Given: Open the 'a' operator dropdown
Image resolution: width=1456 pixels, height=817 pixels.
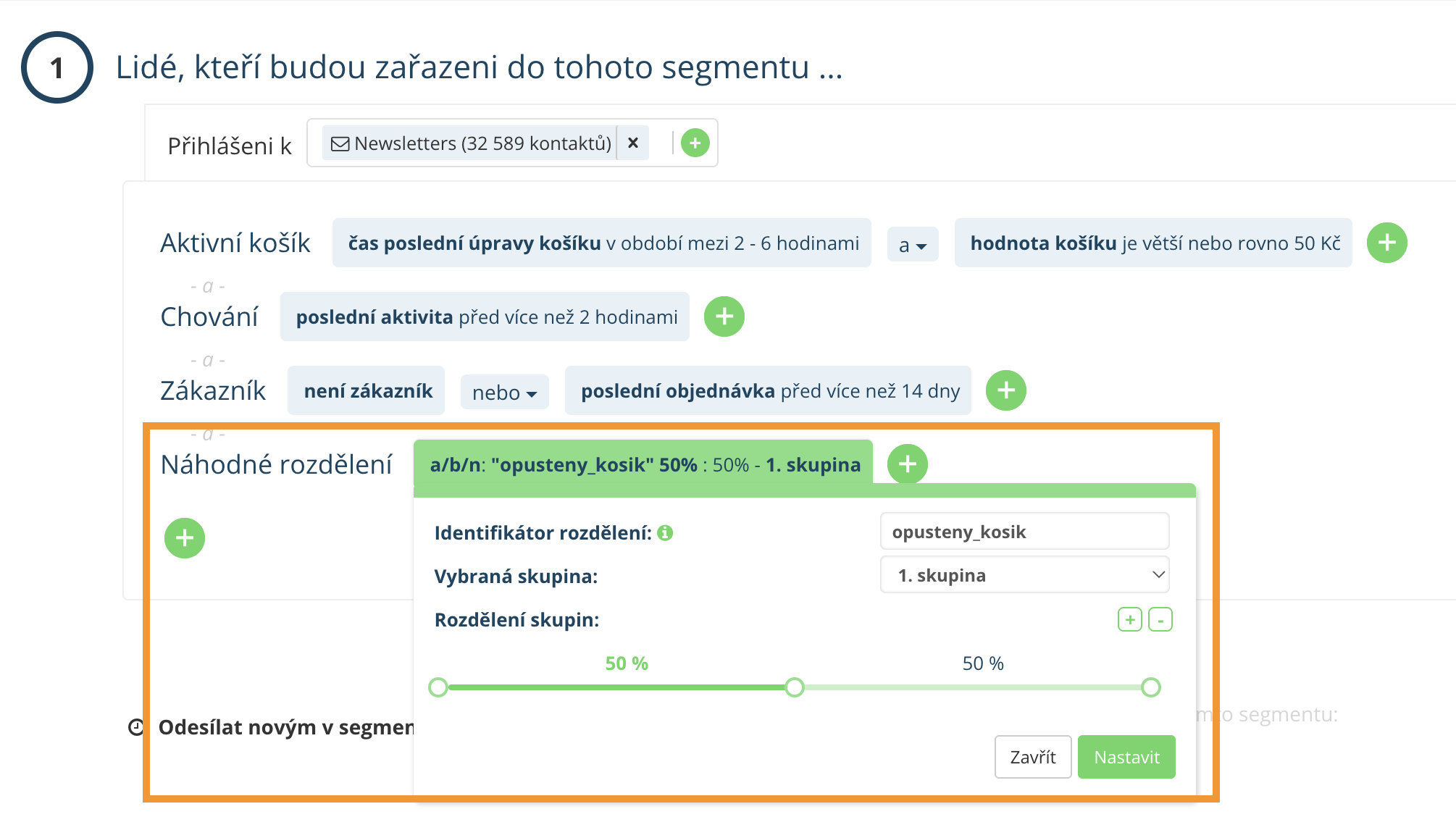Looking at the screenshot, I should coord(913,245).
